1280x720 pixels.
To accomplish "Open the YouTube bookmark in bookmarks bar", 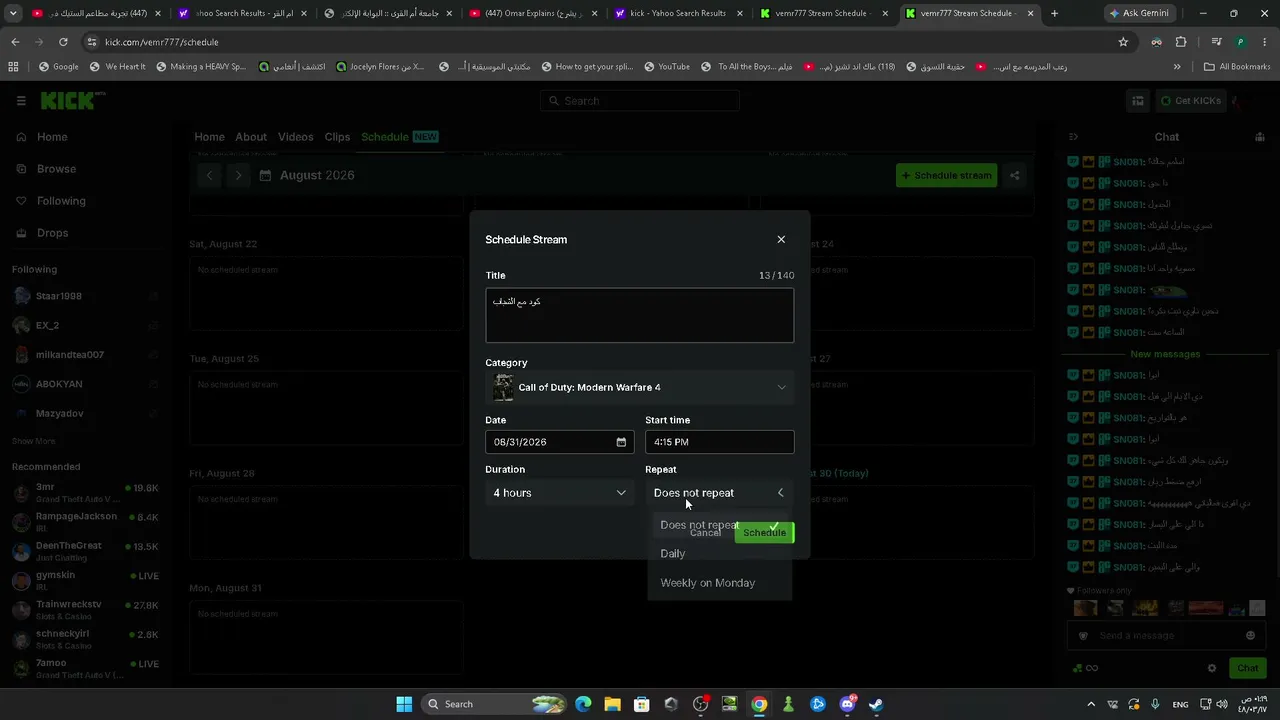I will pos(666,67).
